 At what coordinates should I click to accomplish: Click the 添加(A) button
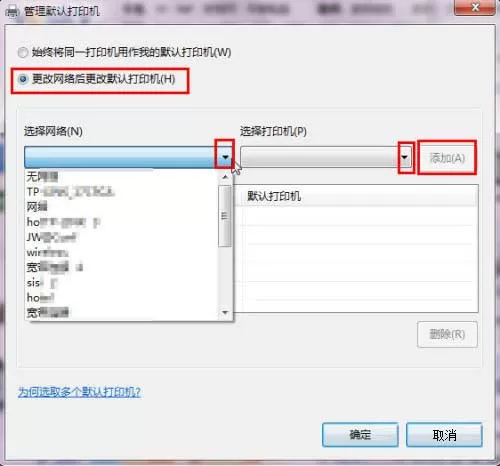click(447, 158)
